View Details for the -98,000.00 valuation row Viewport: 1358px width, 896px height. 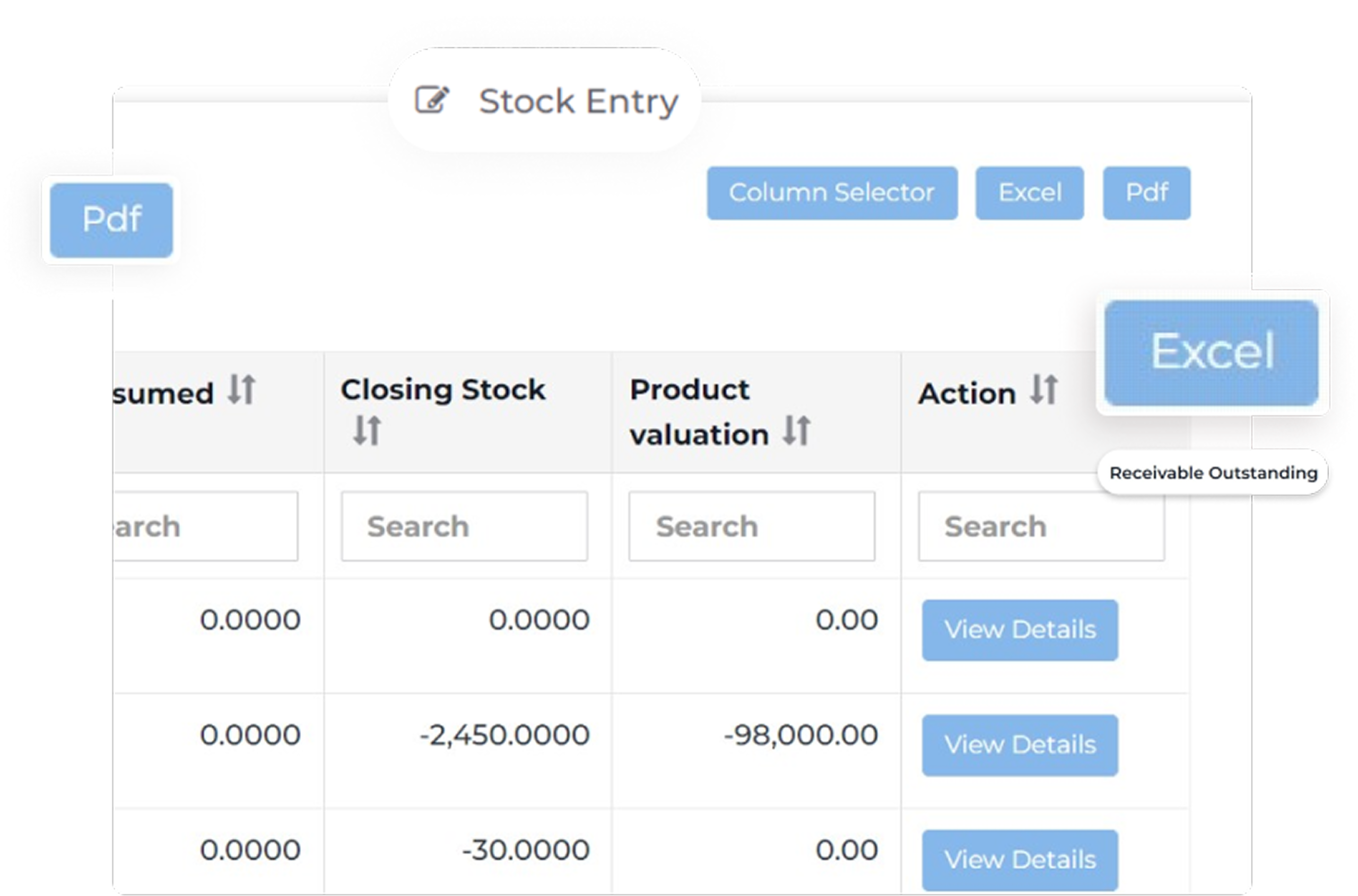click(x=1020, y=745)
